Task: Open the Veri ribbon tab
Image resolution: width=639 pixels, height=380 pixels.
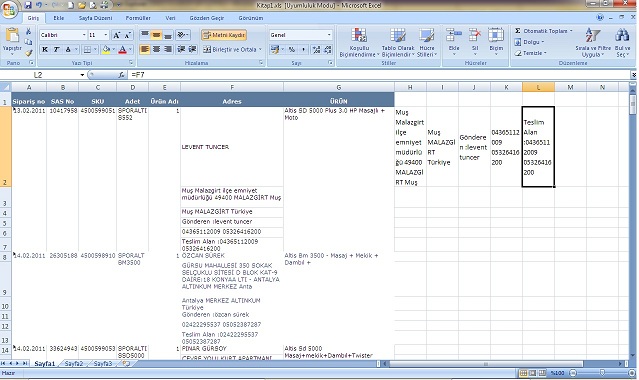Action: click(170, 18)
